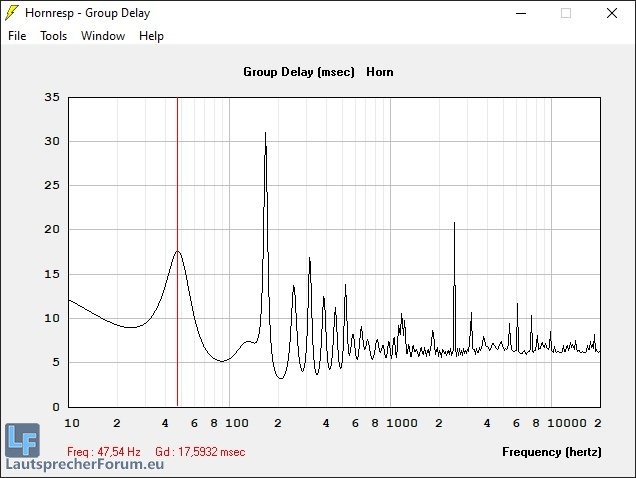Click the 1000 label on the frequency axis

click(x=402, y=423)
